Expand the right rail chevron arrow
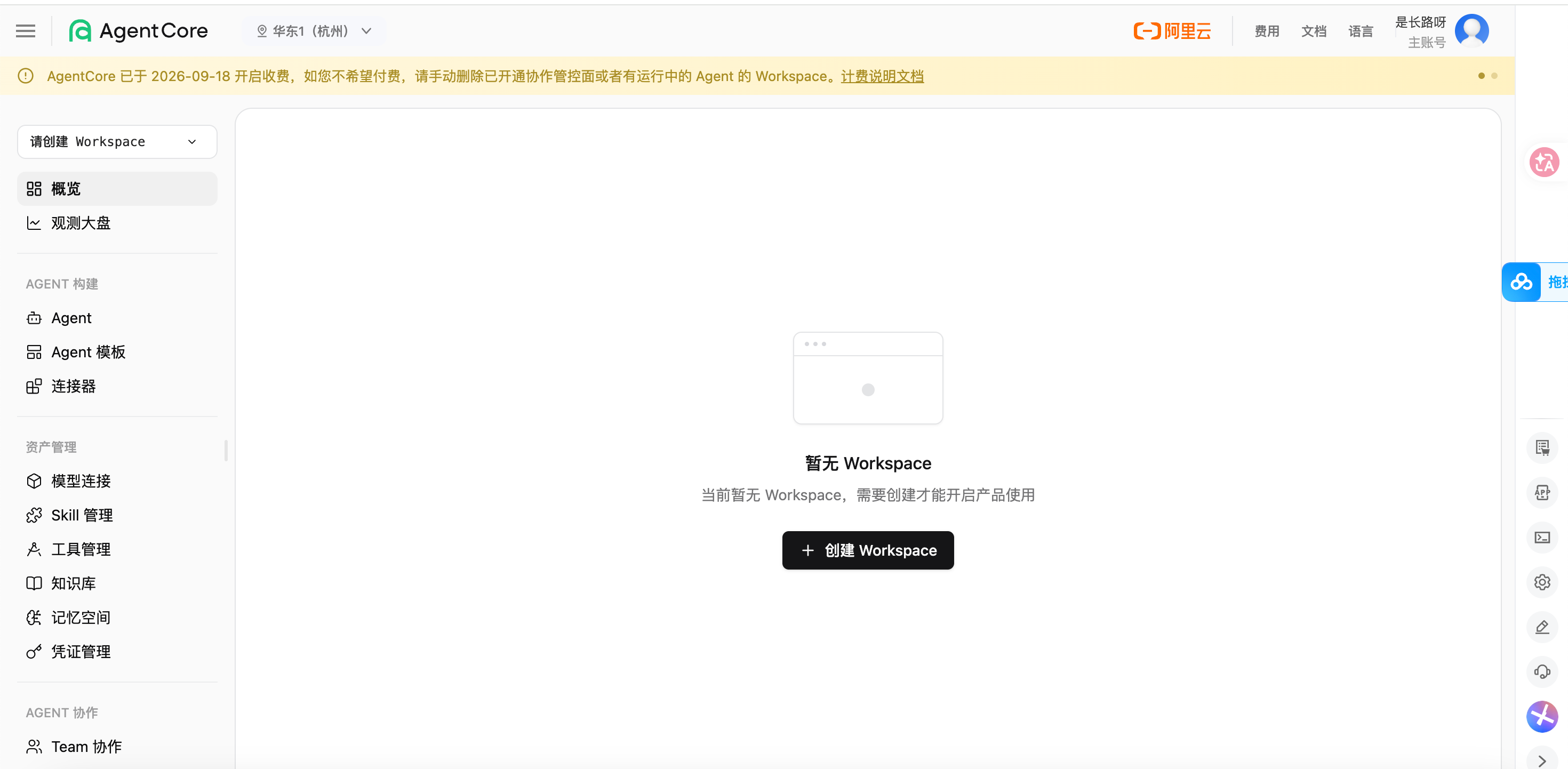This screenshot has height=769, width=1568. (x=1542, y=760)
